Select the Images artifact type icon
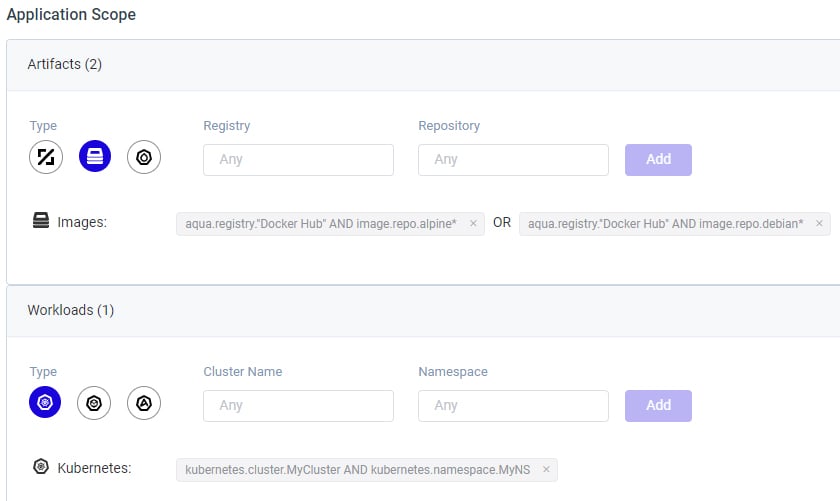The image size is (840, 501). 95,156
